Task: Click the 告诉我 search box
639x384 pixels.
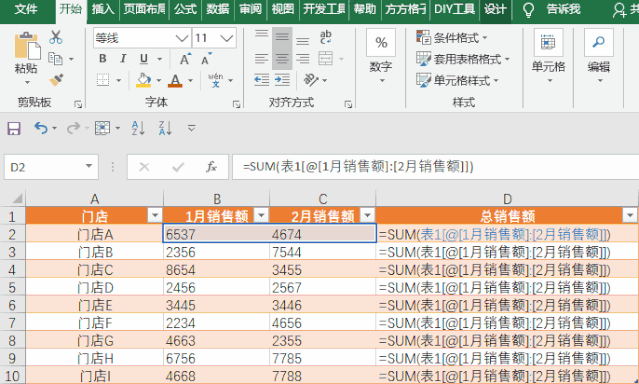Action: pyautogui.click(x=563, y=9)
